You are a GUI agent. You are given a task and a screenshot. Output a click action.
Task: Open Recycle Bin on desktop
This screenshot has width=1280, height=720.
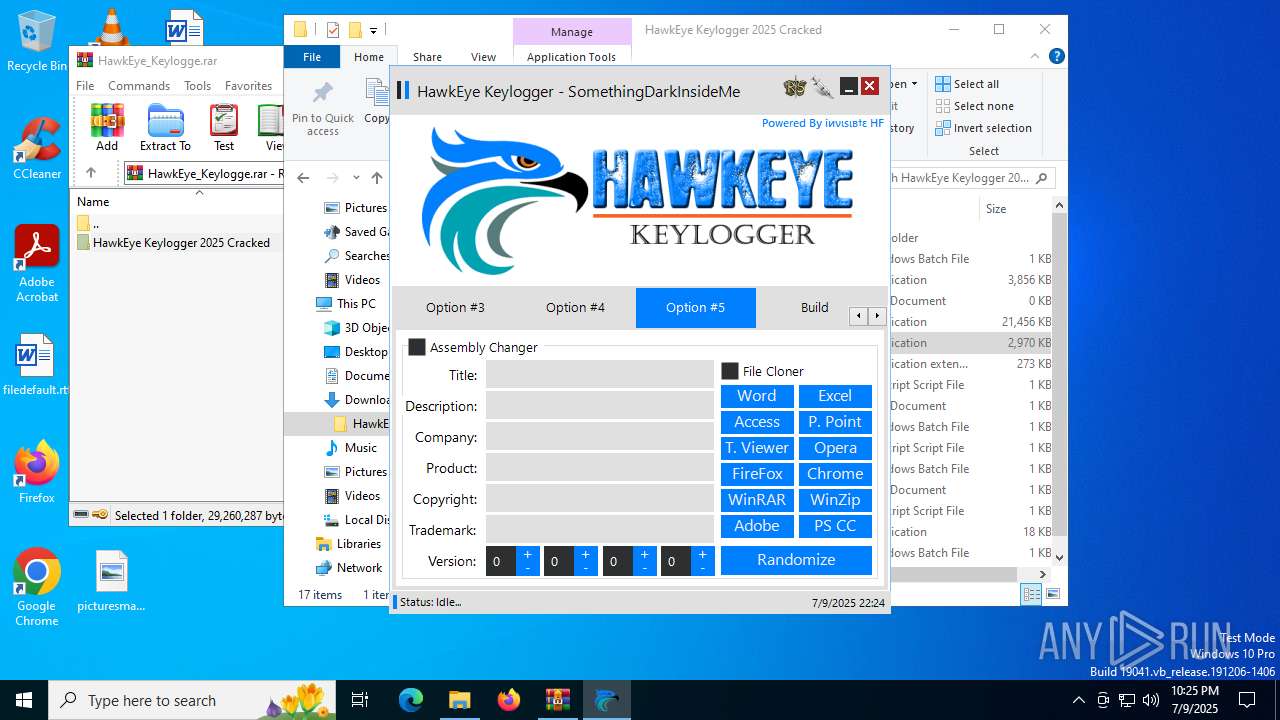coord(37,40)
